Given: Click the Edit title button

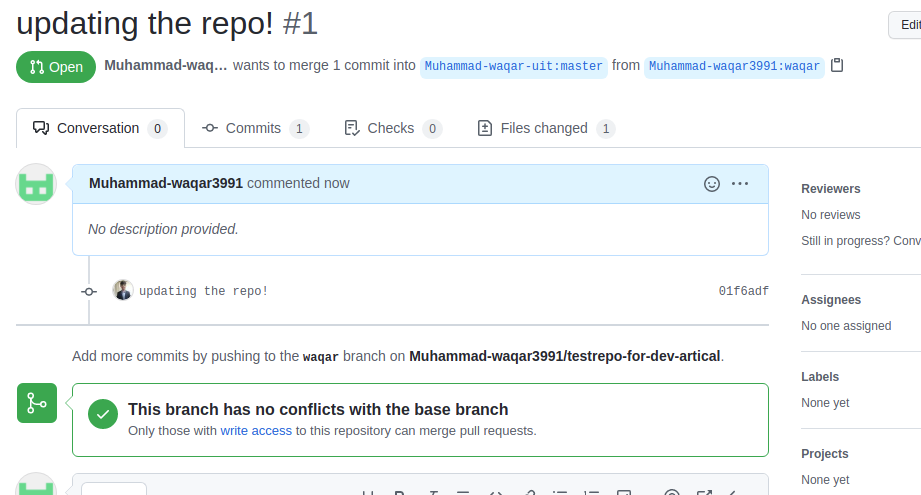Looking at the screenshot, I should click(x=906, y=25).
